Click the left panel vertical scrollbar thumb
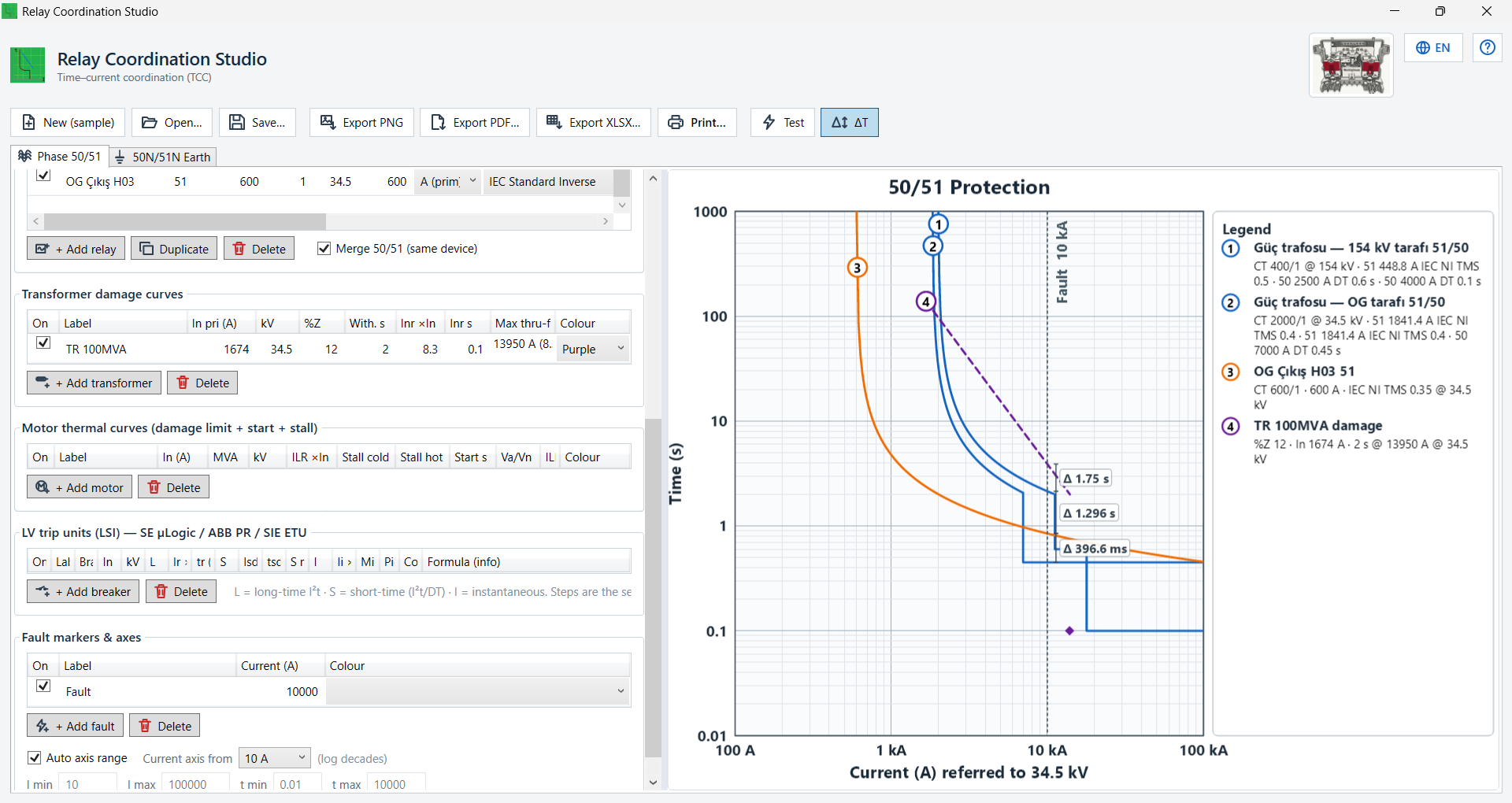 pos(653,587)
